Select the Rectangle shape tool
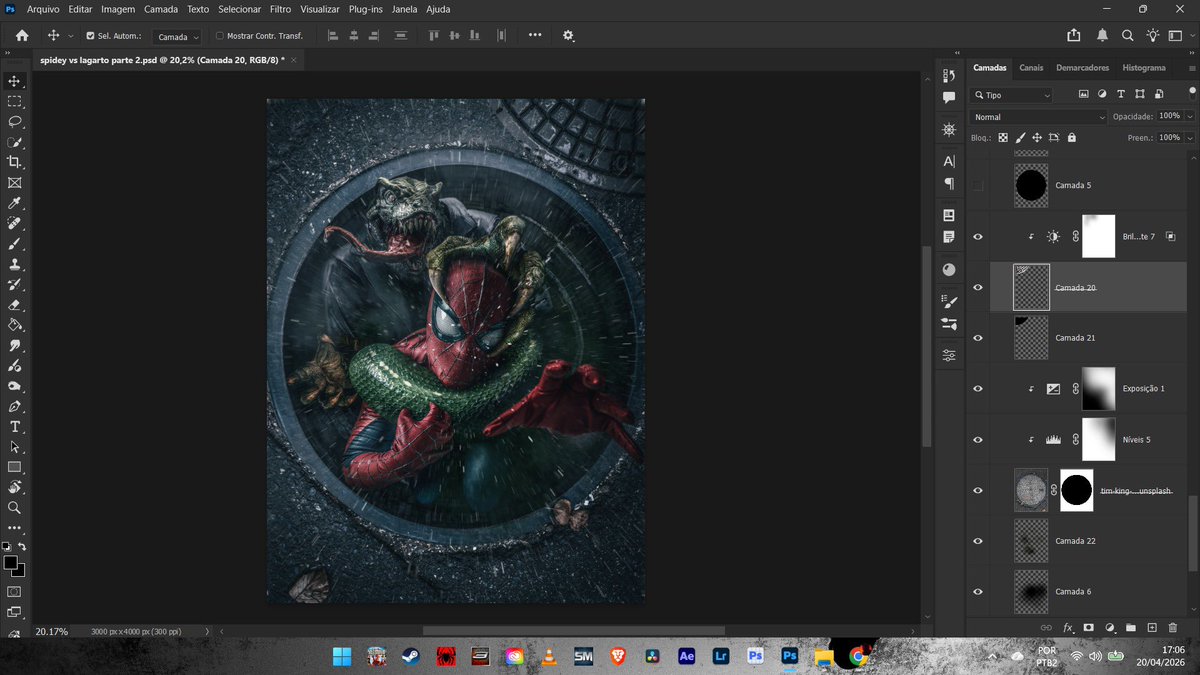This screenshot has height=675, width=1200. pos(14,467)
